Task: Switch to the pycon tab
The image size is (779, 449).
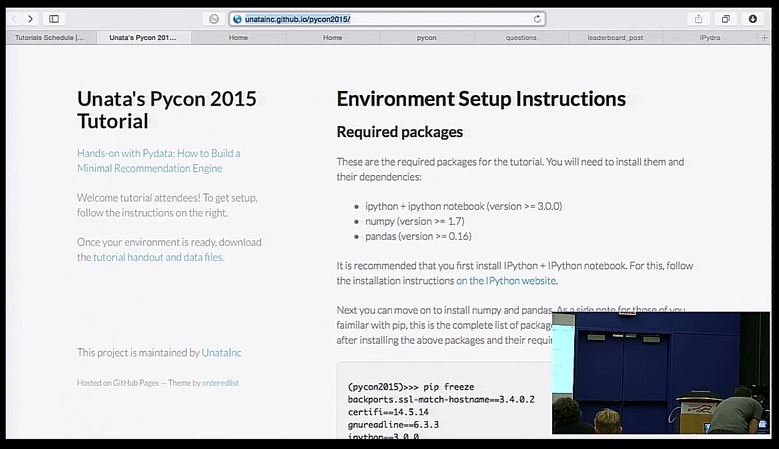Action: click(426, 37)
